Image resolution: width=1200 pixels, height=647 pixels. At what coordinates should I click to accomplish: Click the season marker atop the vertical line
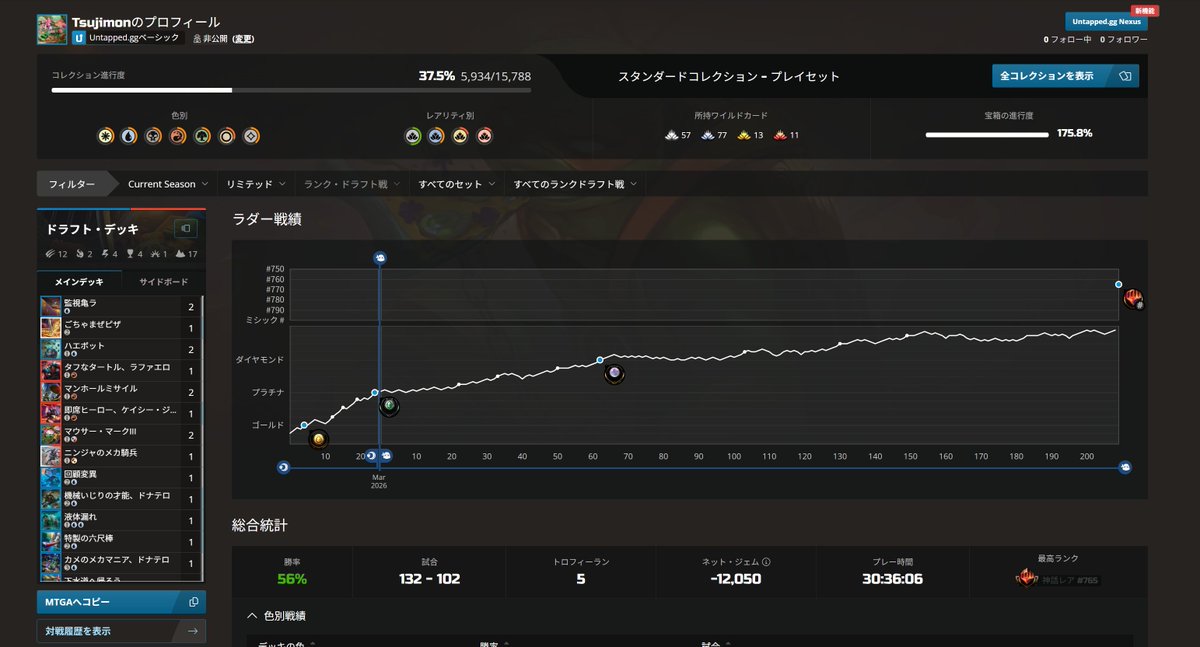[380, 258]
